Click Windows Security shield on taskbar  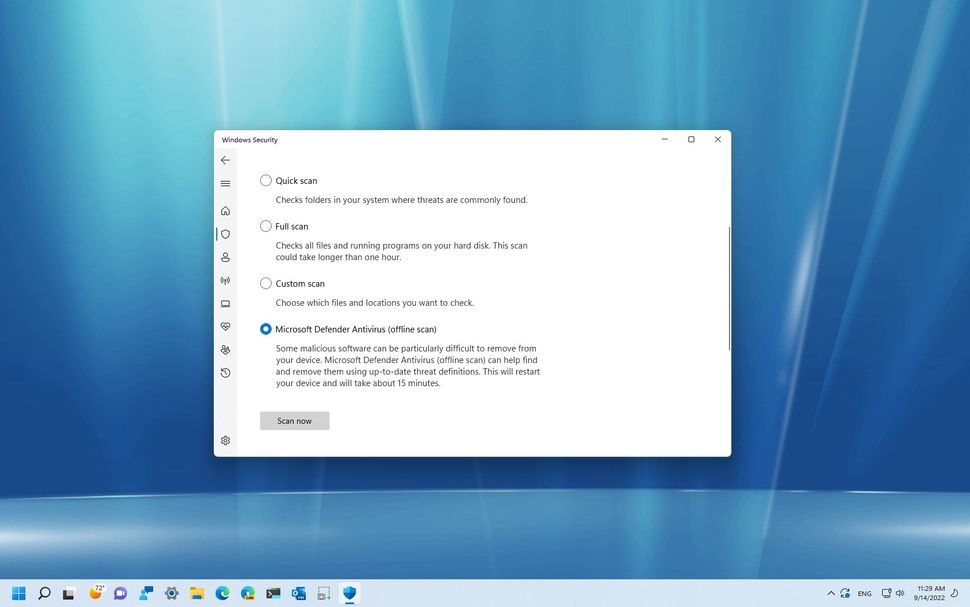(350, 593)
